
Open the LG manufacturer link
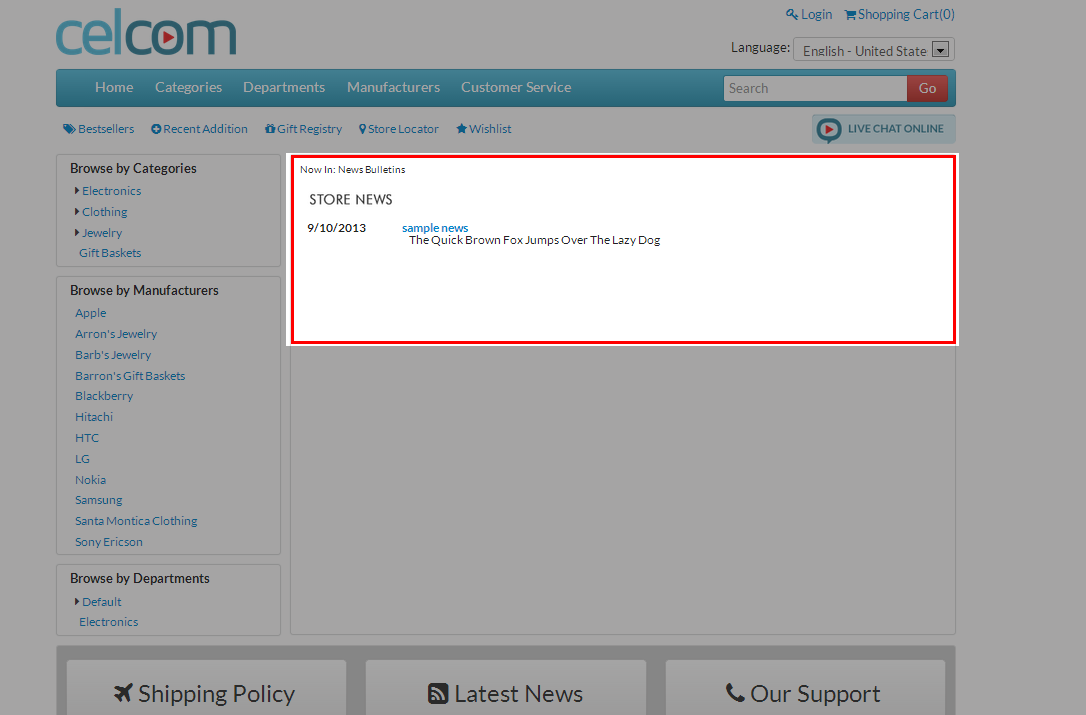tap(82, 459)
